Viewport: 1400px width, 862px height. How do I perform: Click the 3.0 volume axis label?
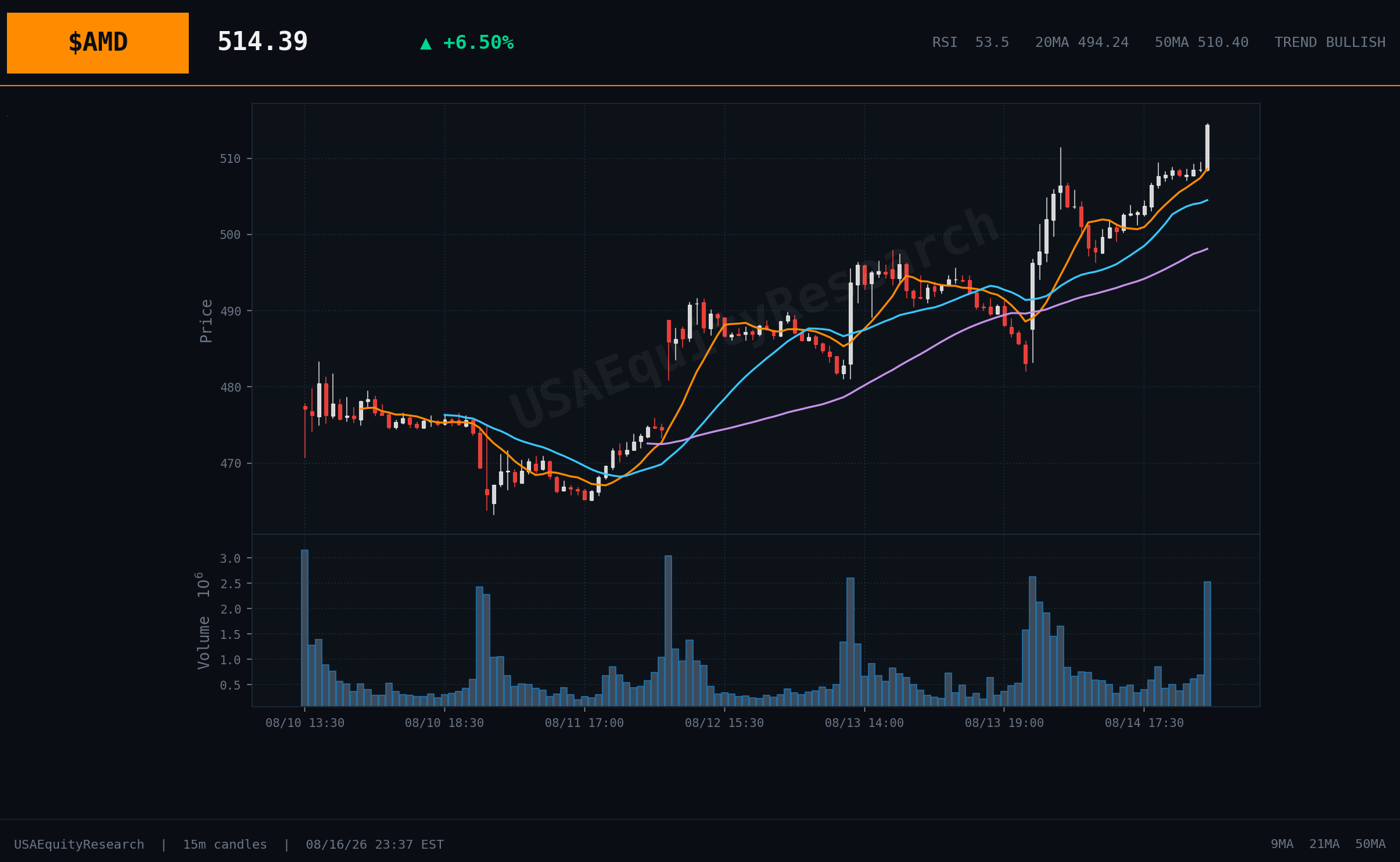[231, 558]
